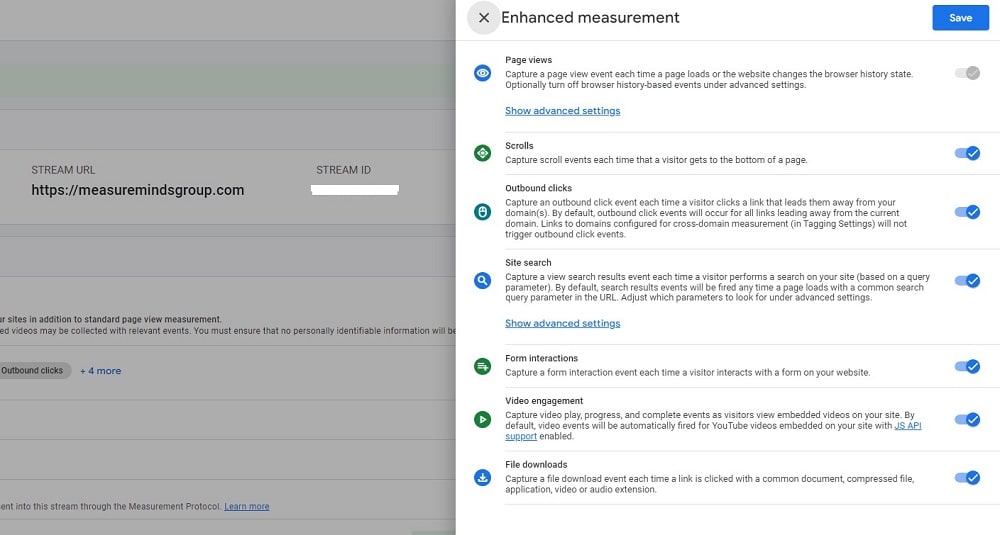
Task: Click the Form interactions description sentence
Action: (x=688, y=372)
